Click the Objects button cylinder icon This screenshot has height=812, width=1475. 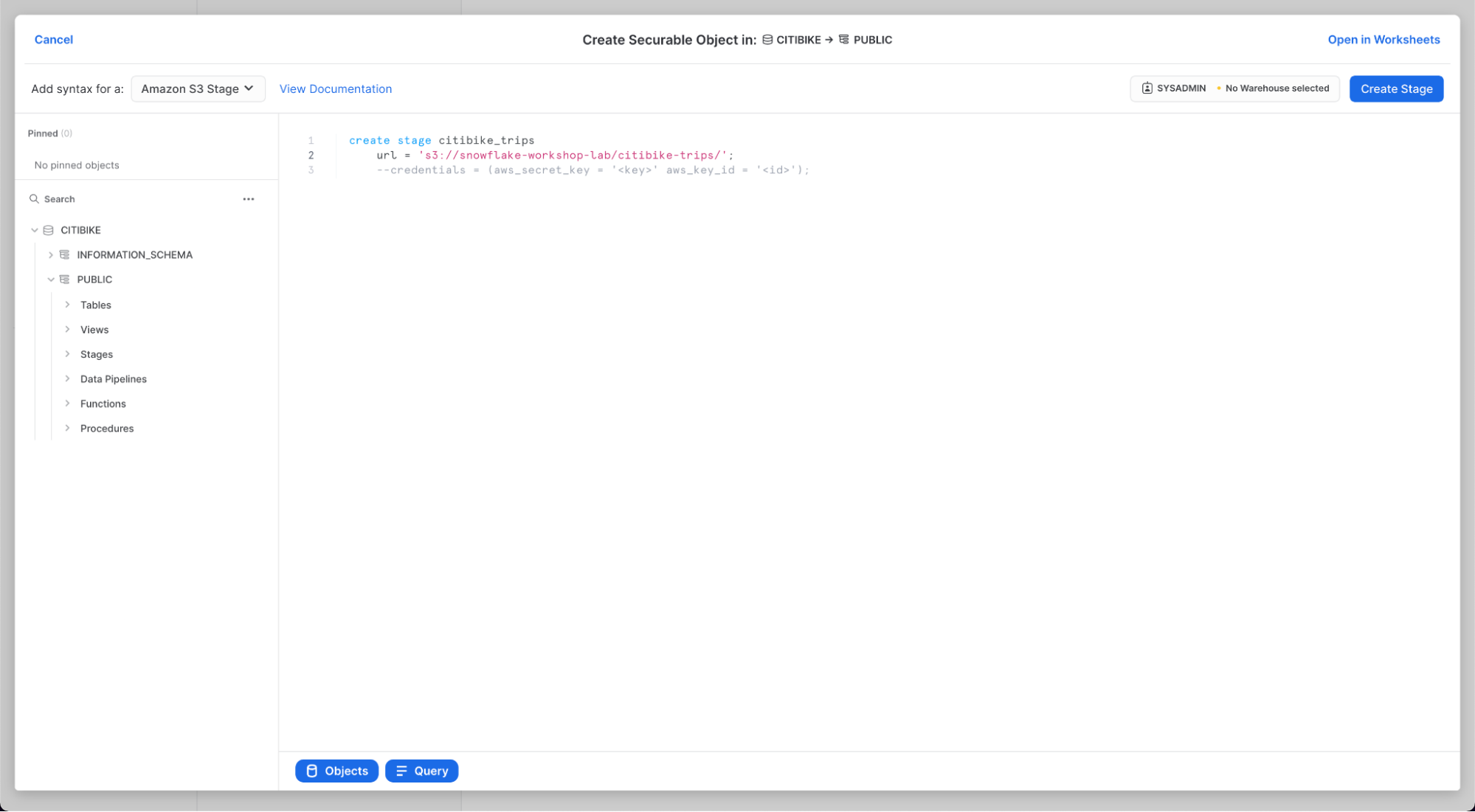pyautogui.click(x=312, y=771)
